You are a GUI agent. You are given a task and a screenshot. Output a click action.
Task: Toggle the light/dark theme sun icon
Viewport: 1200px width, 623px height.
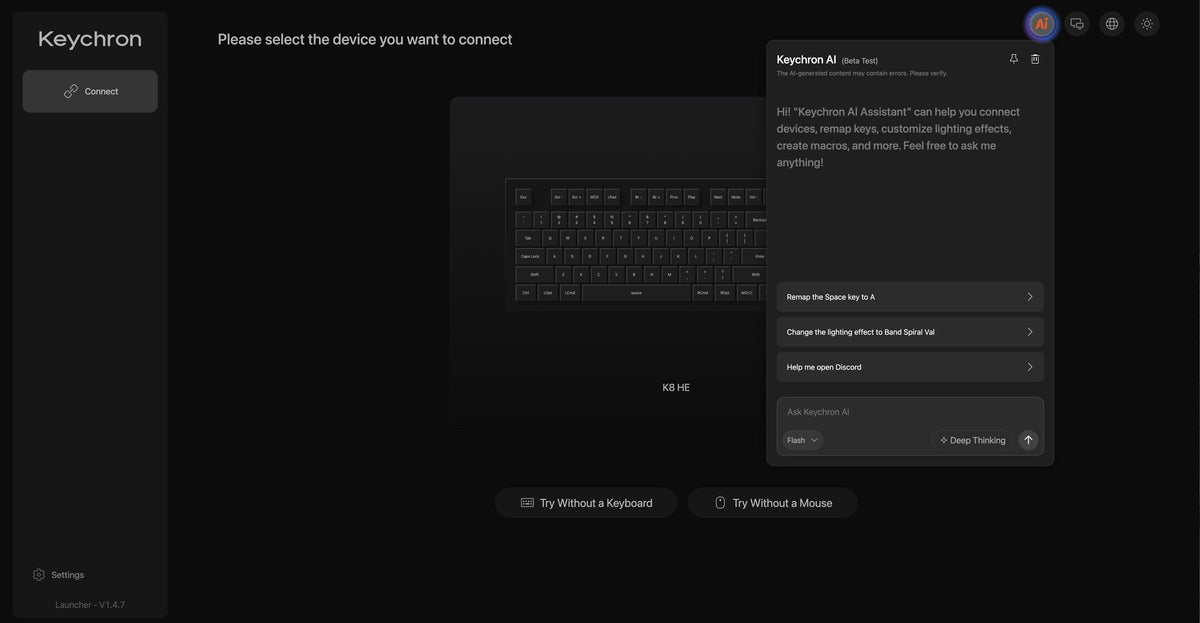coord(1147,24)
